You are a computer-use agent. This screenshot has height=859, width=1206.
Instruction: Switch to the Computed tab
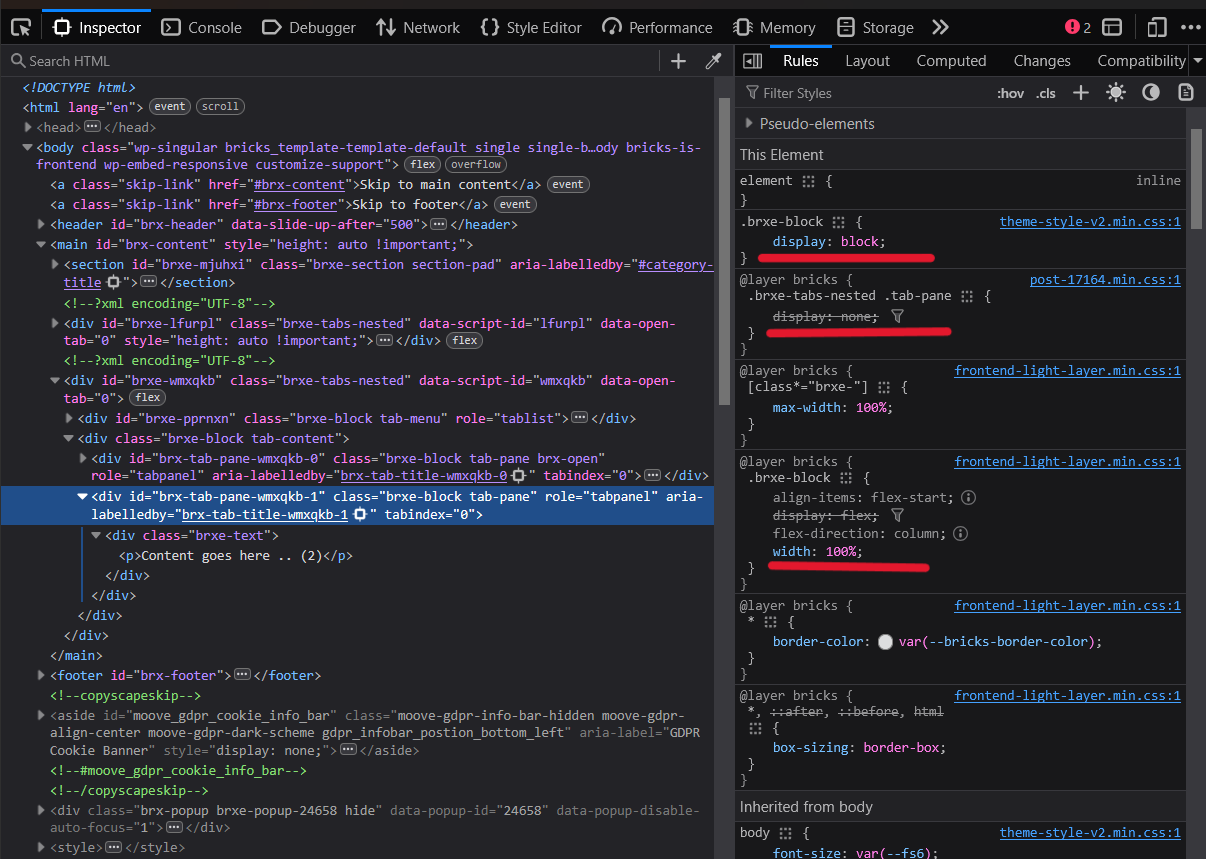951,61
